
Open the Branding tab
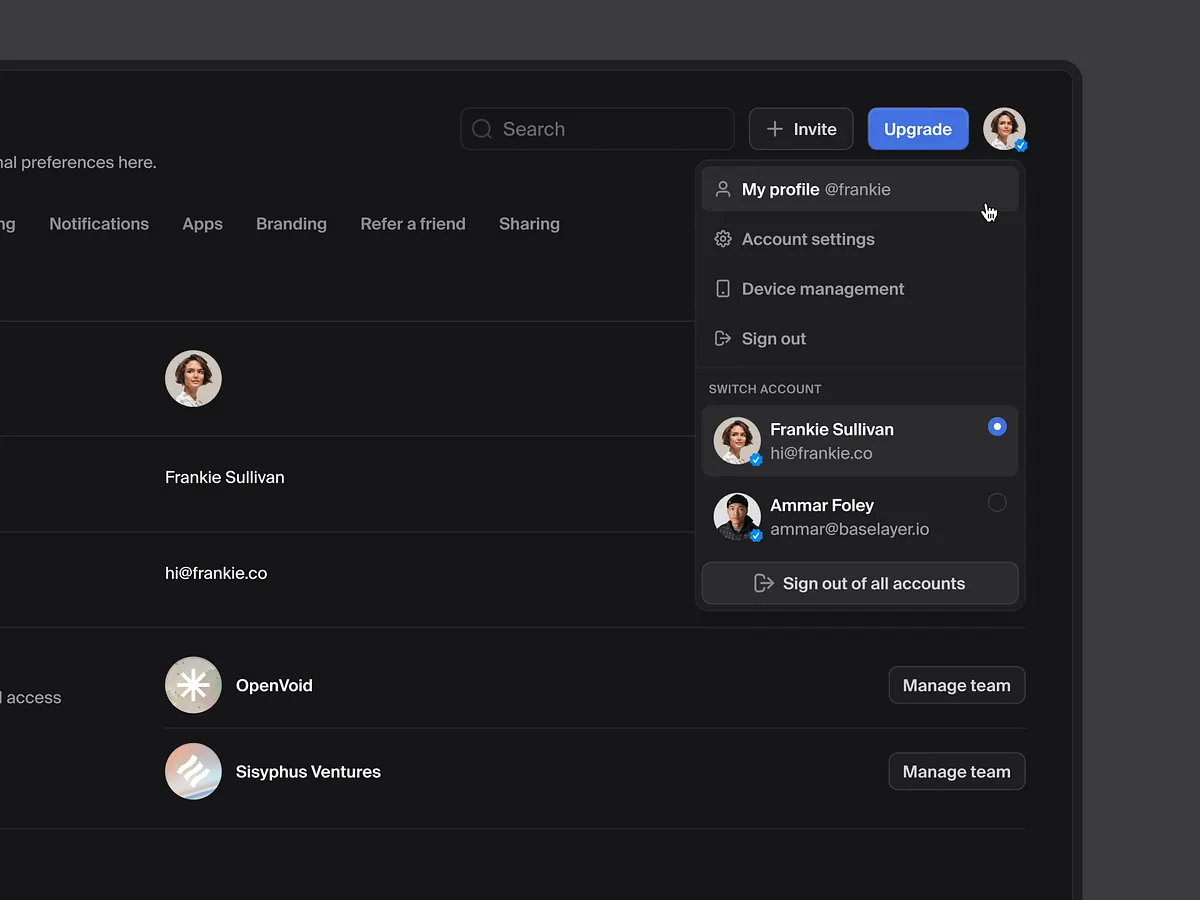pos(291,224)
